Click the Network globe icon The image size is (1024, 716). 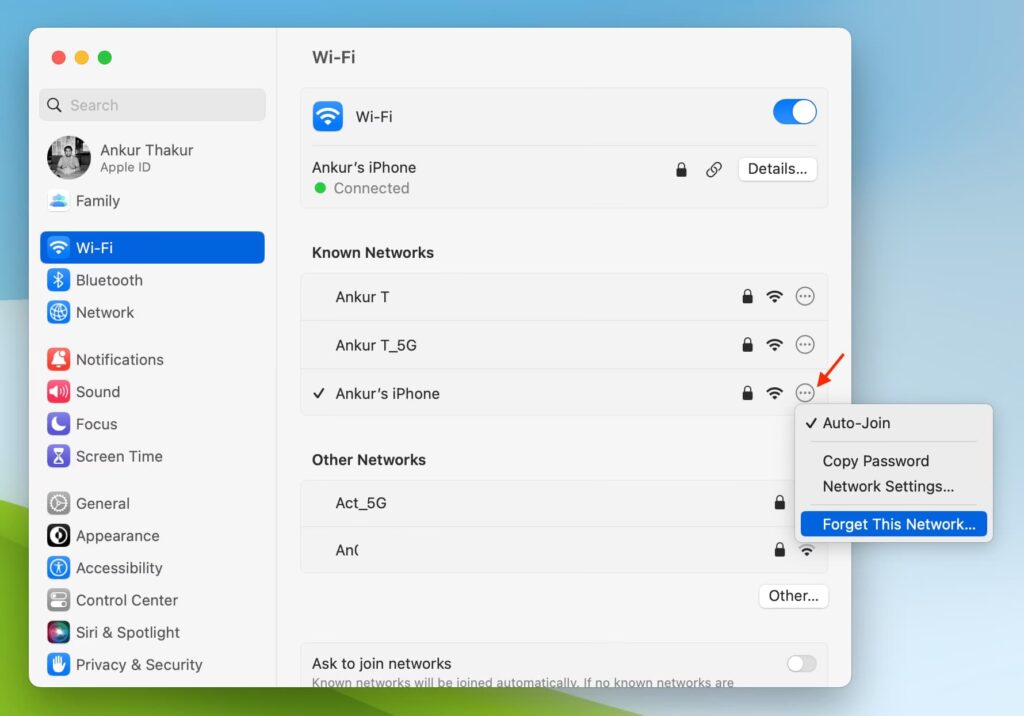tap(59, 312)
